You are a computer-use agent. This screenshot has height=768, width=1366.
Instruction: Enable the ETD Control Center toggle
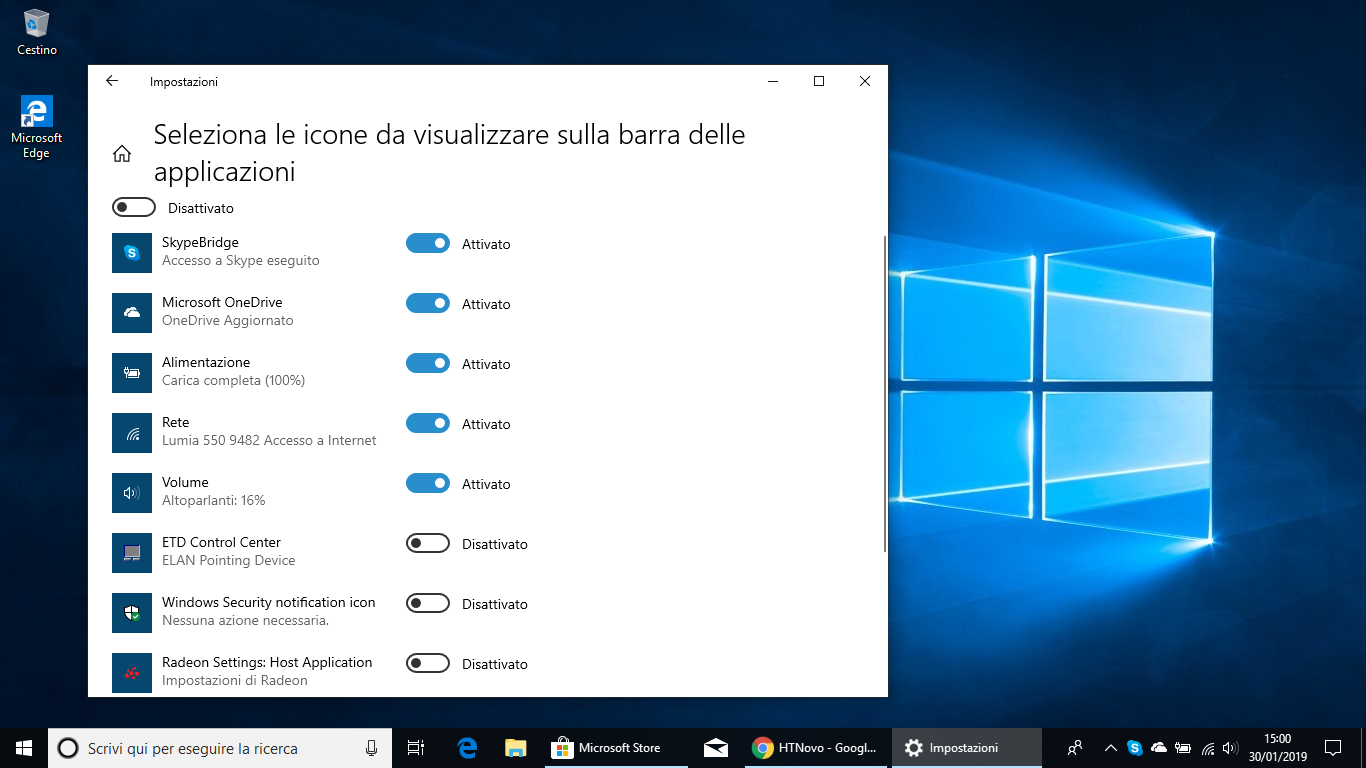click(x=428, y=543)
